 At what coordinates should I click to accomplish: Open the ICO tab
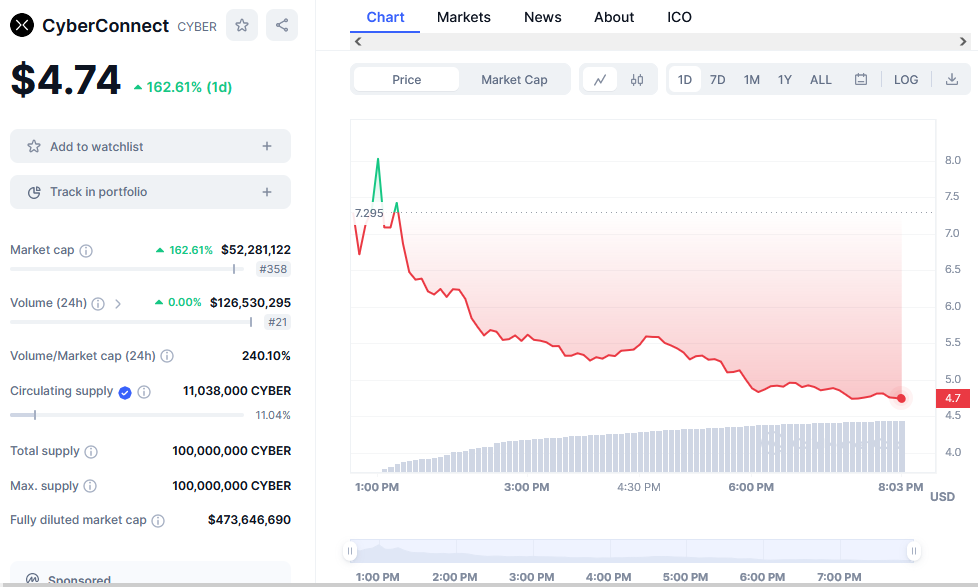679,17
